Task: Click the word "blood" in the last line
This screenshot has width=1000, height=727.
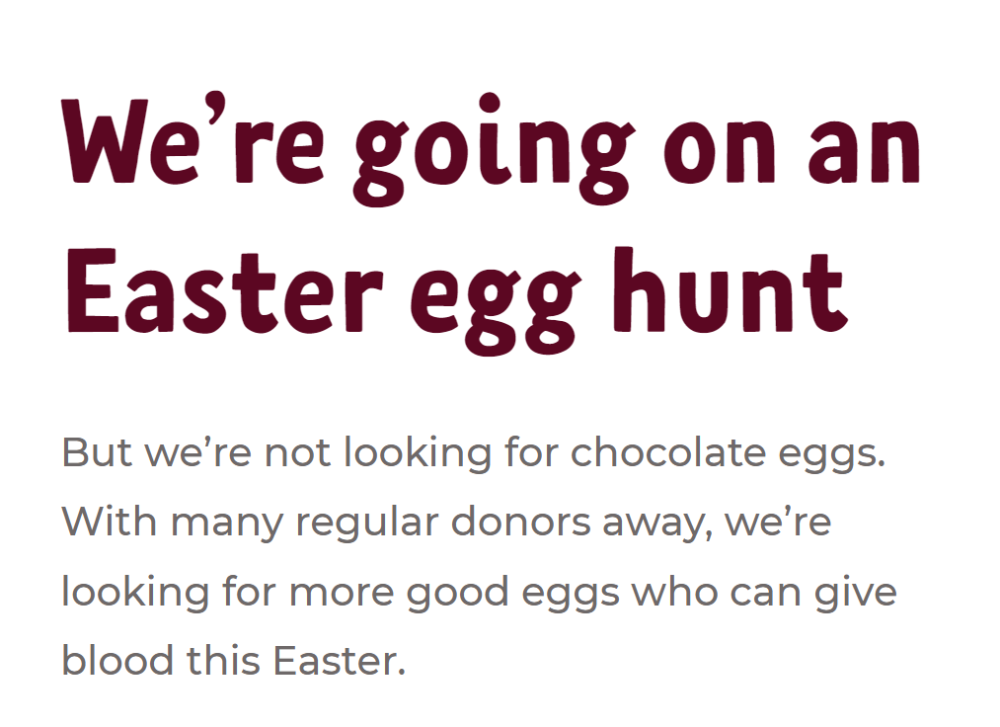Action: click(x=117, y=660)
